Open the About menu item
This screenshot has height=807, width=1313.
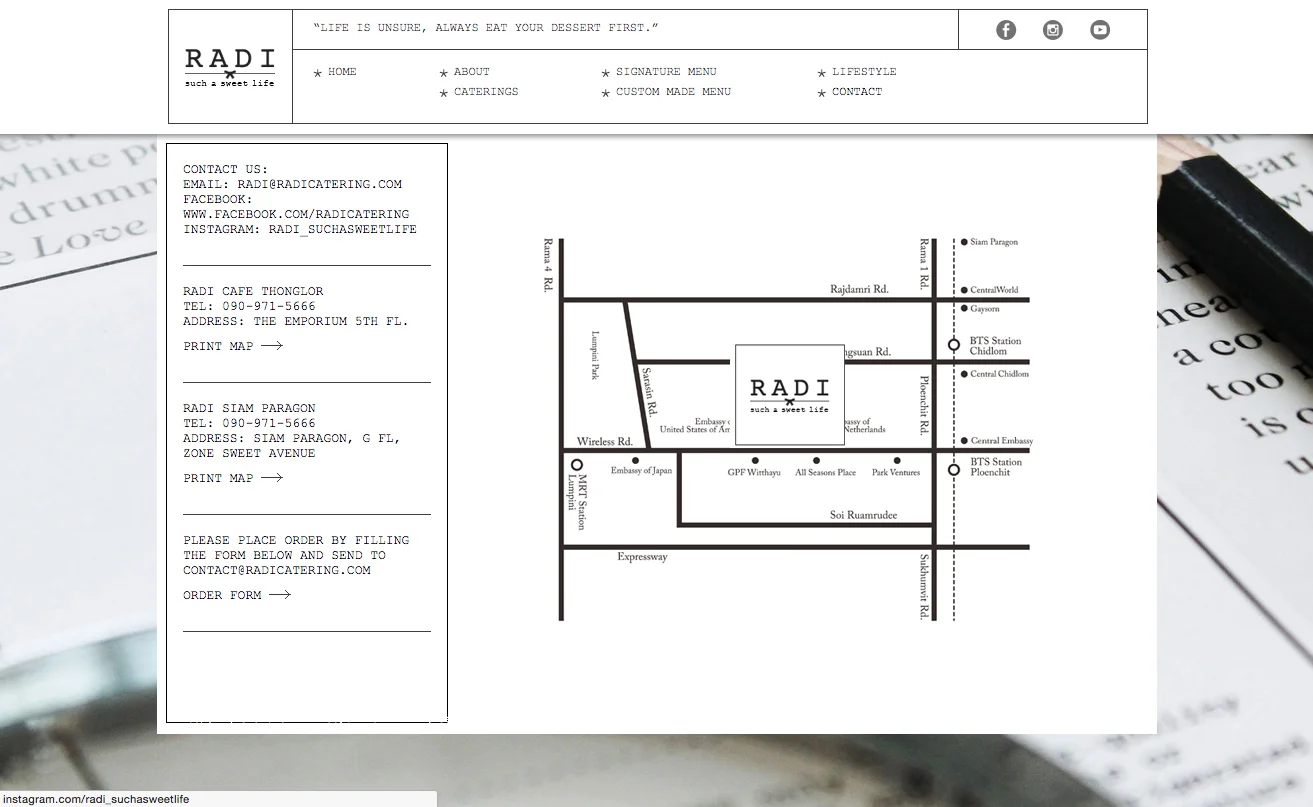[472, 72]
